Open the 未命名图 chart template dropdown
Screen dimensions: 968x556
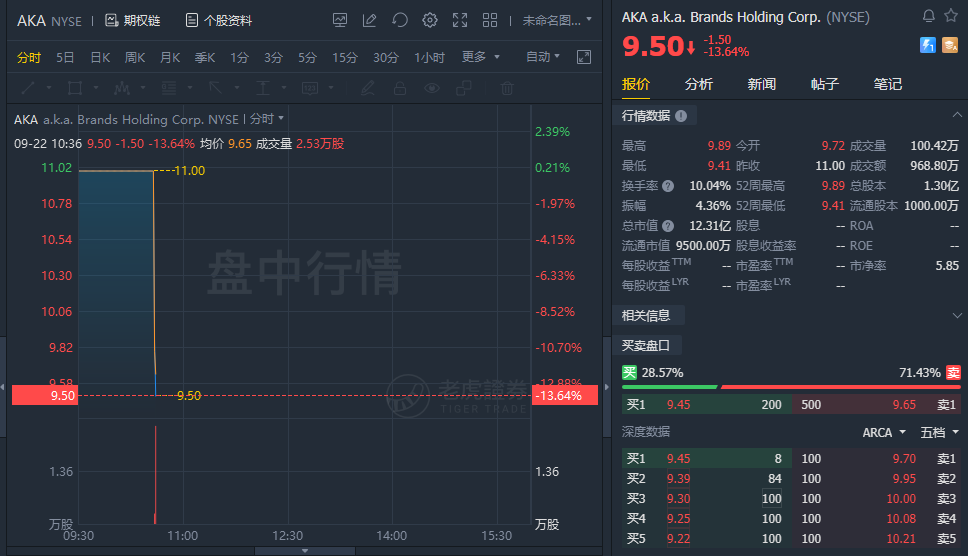pos(557,20)
